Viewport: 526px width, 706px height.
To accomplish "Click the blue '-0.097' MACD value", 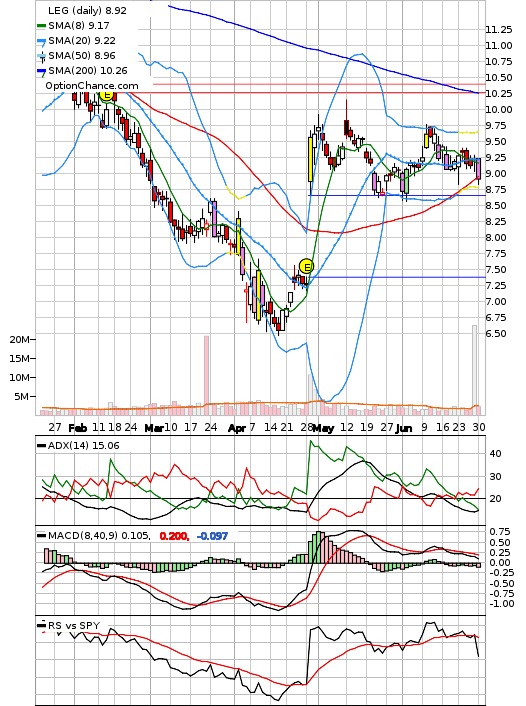I will (213, 536).
